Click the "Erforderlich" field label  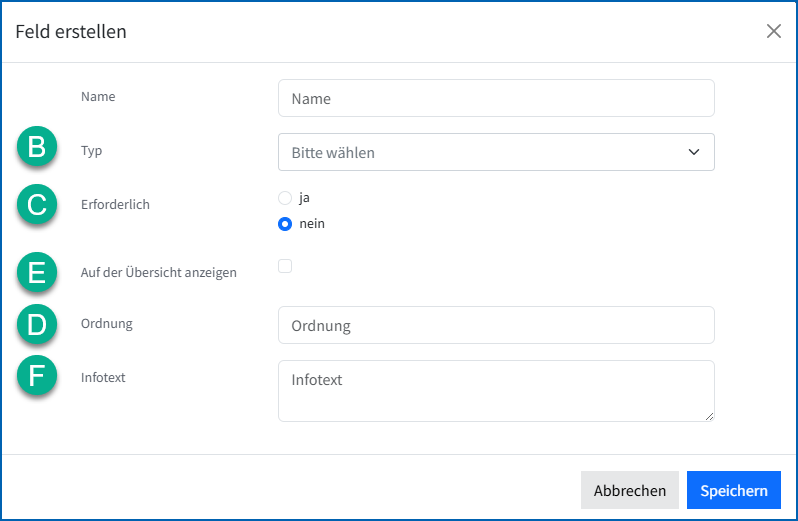pyautogui.click(x=115, y=204)
